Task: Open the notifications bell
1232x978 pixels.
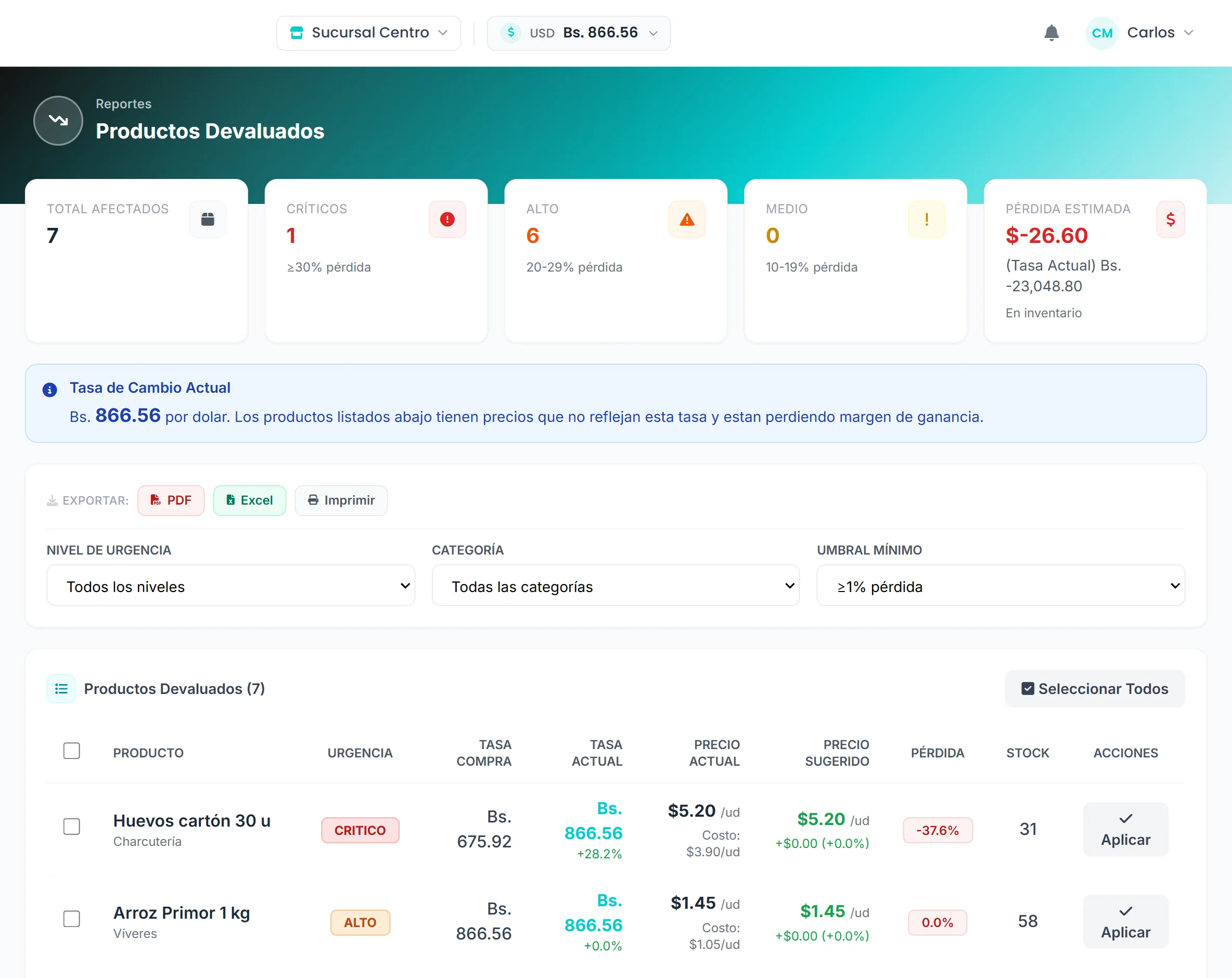Action: point(1051,33)
